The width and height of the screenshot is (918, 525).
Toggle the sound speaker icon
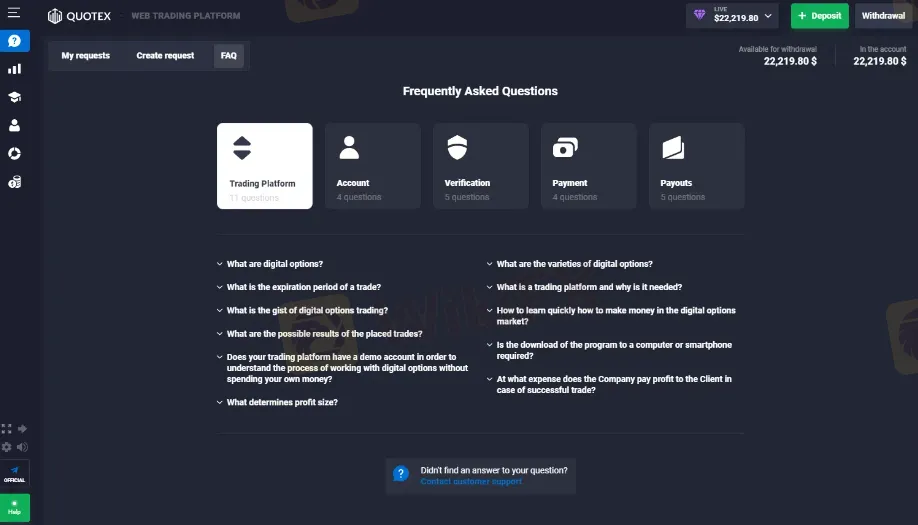click(22, 447)
